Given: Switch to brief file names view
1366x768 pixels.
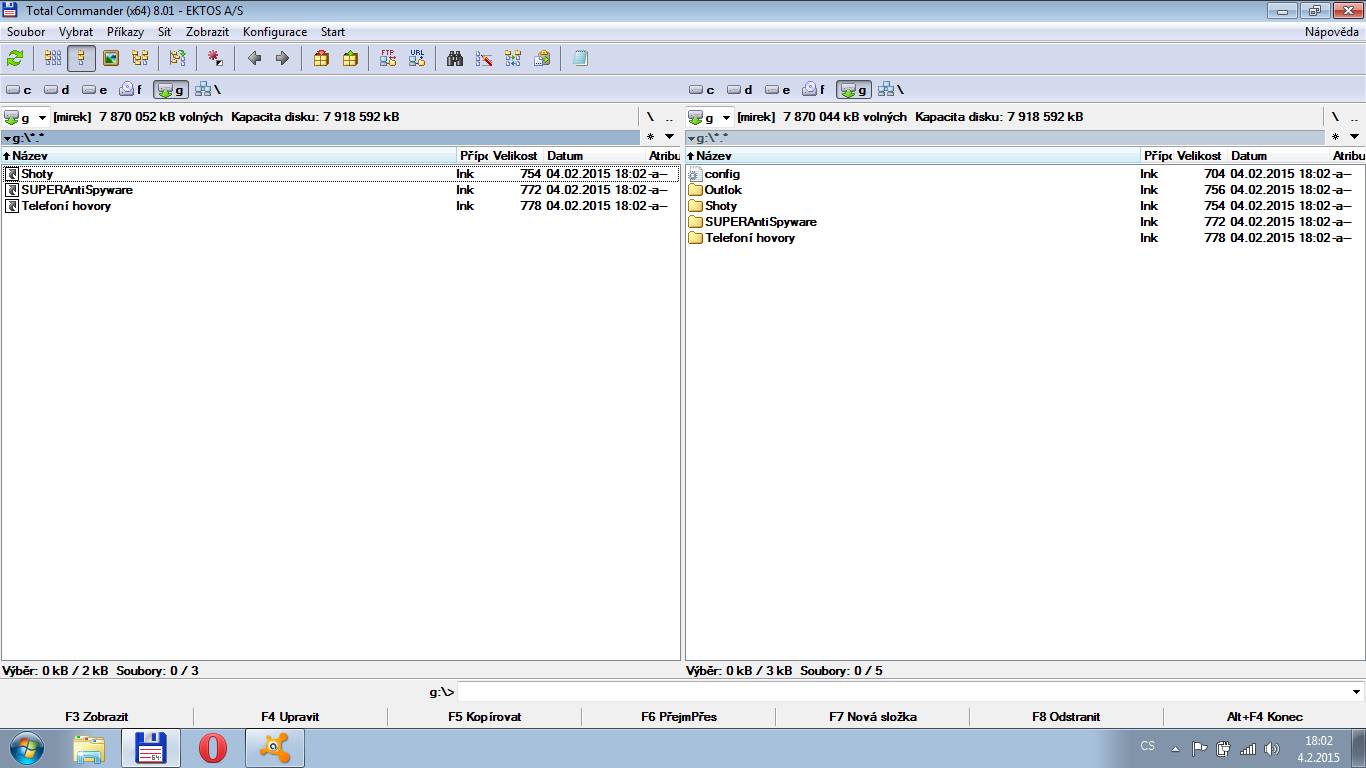Looking at the screenshot, I should (53, 58).
